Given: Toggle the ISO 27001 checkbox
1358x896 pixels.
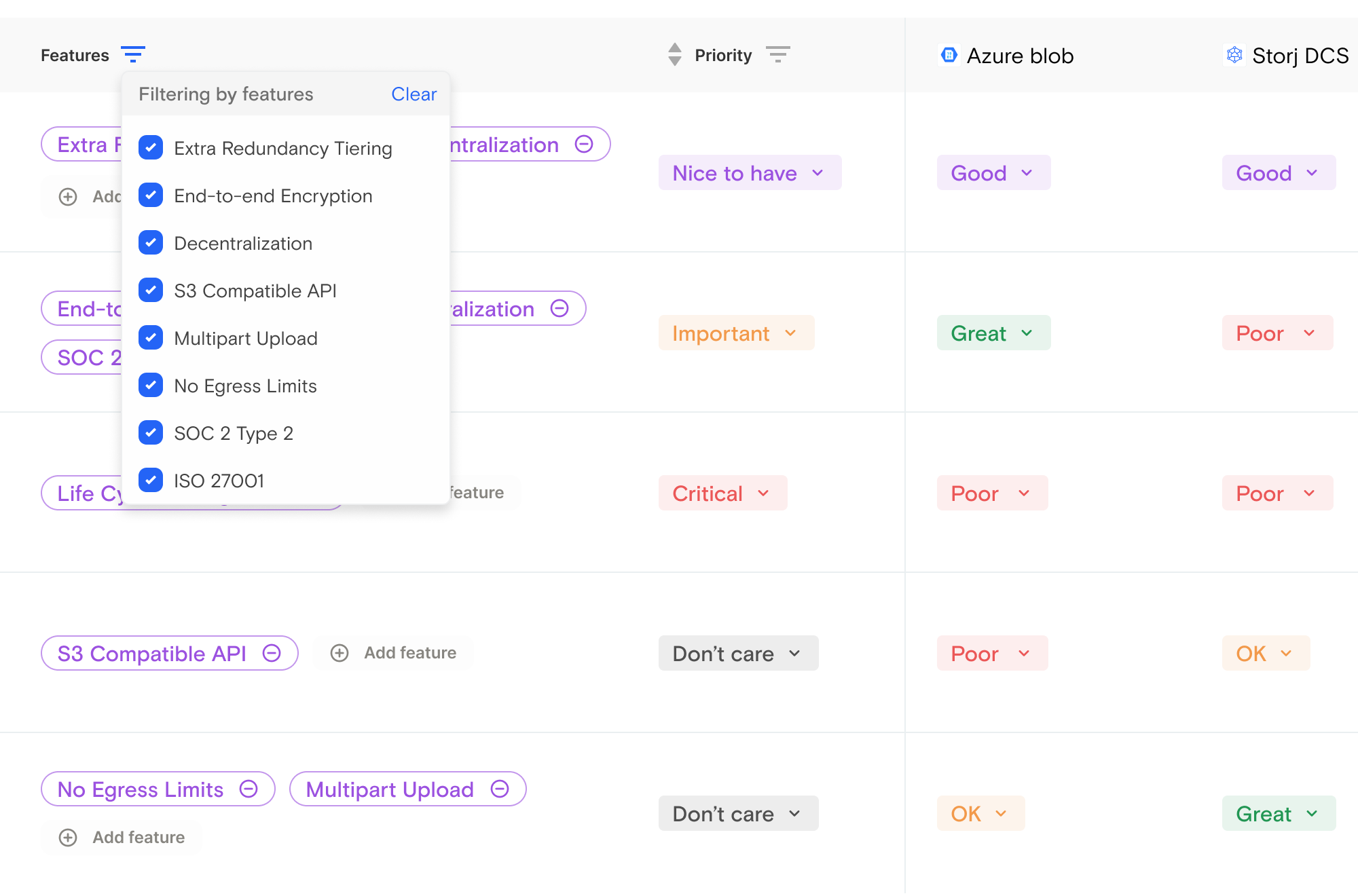Looking at the screenshot, I should (151, 481).
